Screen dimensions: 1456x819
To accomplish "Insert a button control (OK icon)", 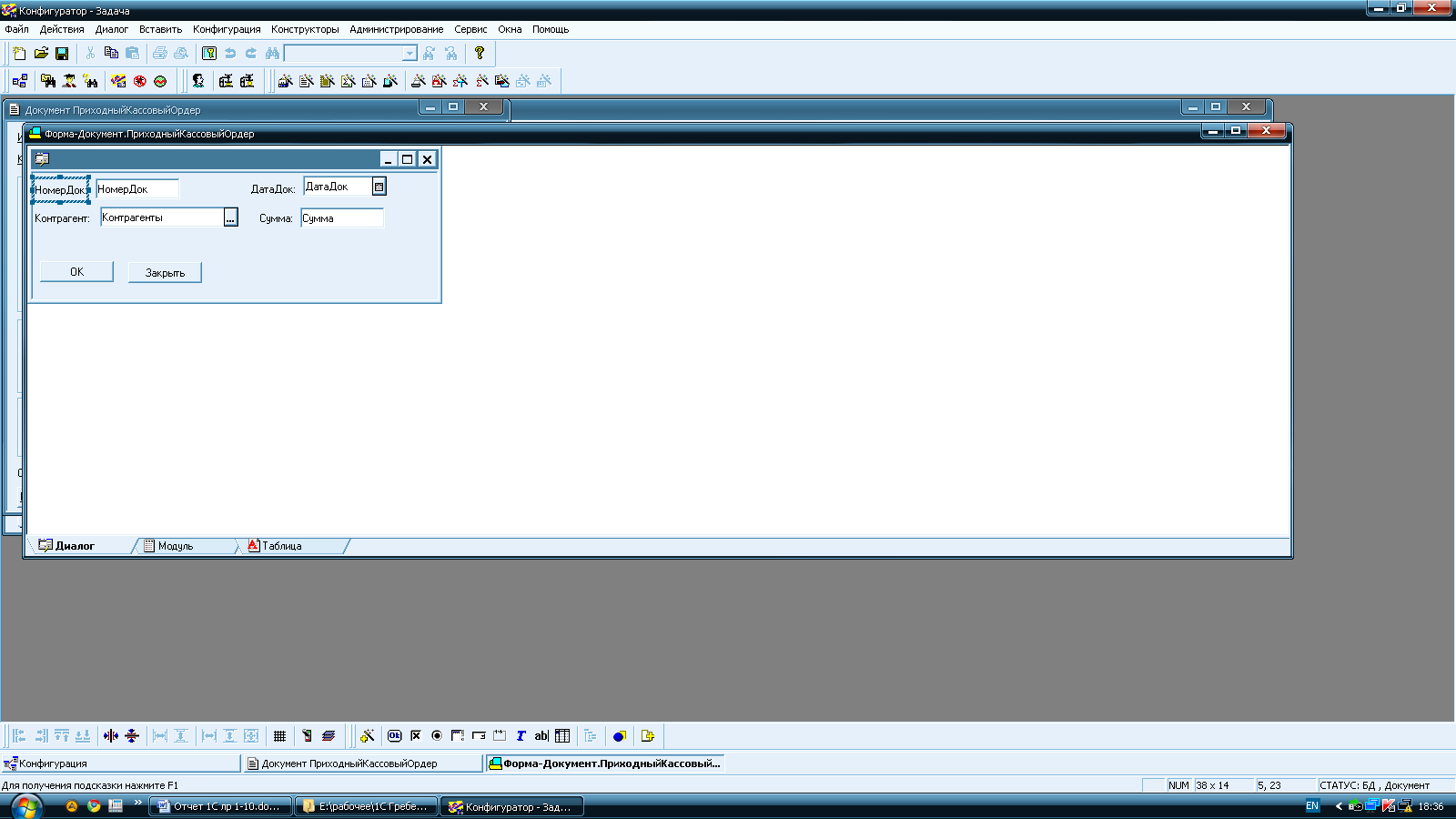I will click(395, 736).
